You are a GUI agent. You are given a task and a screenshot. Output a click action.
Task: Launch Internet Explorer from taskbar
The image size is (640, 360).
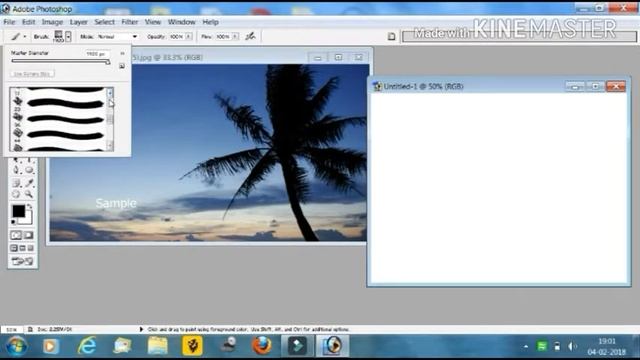(87, 346)
